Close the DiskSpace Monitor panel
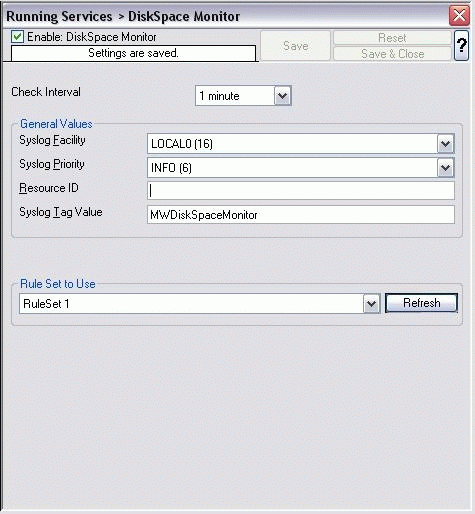Screen dimensions: 475x514 point(459,15)
